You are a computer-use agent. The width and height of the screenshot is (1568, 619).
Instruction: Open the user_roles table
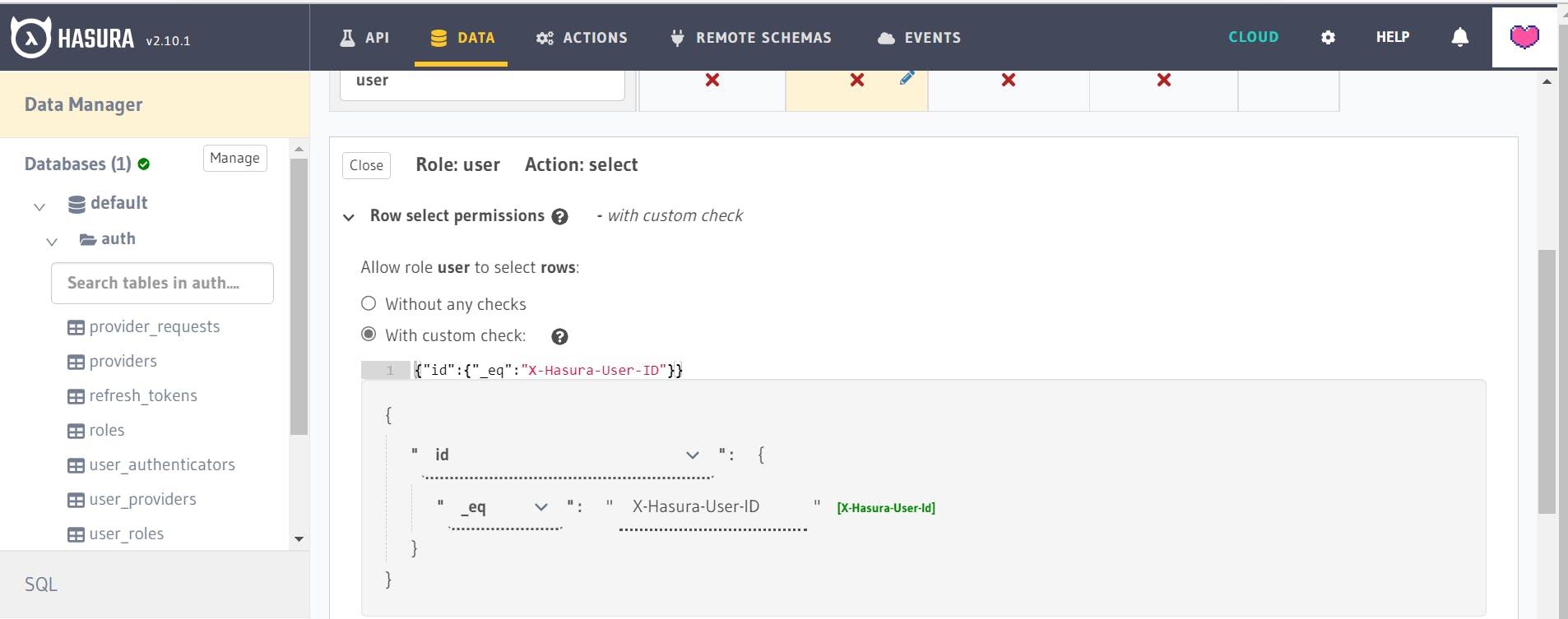126,534
